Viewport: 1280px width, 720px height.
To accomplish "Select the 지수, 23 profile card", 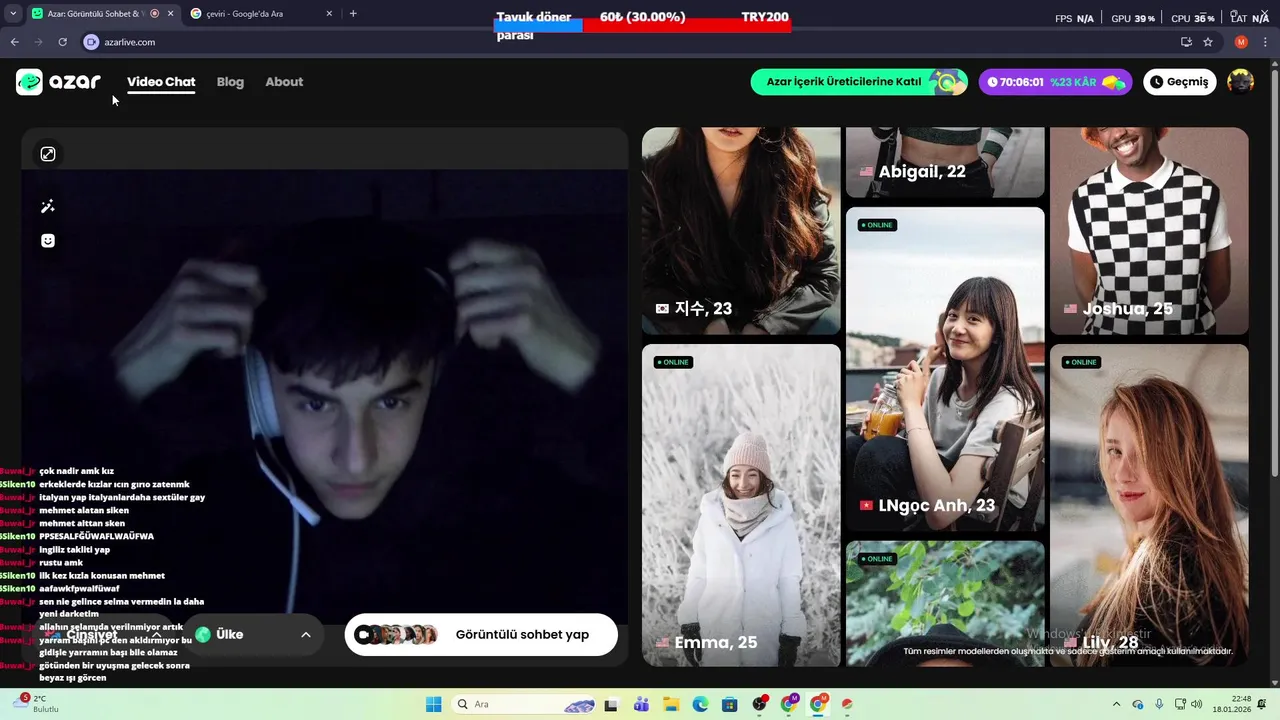I will click(741, 231).
